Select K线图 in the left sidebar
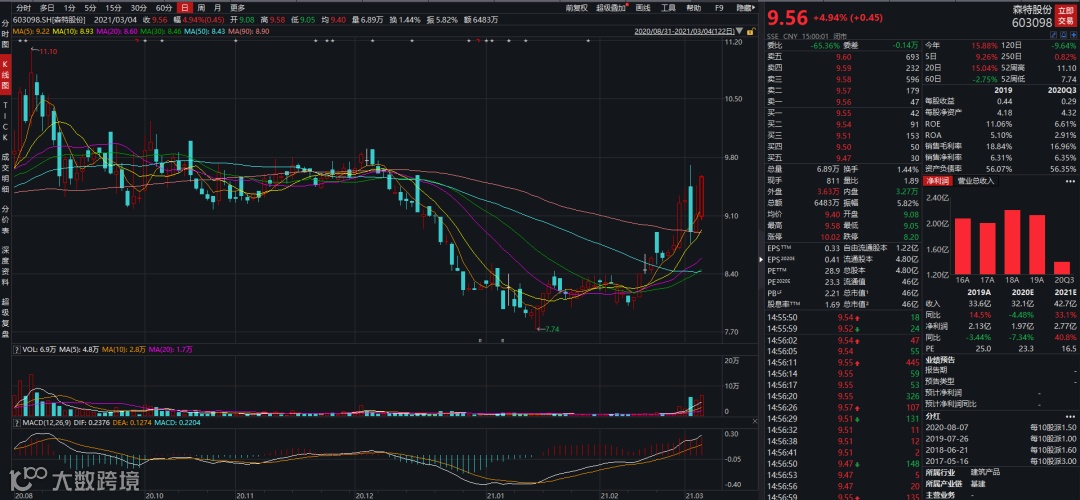 coord(6,76)
